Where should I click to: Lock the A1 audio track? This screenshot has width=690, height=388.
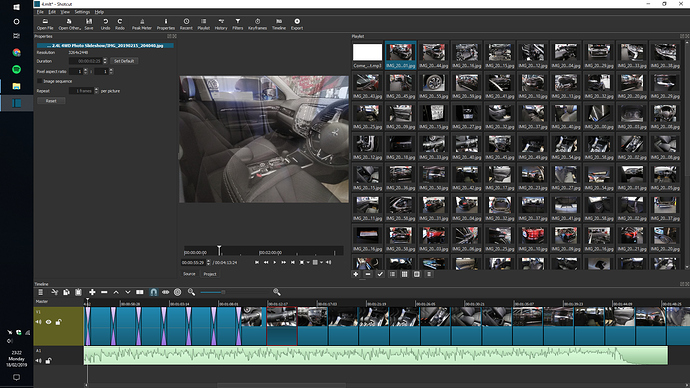[x=48, y=361]
